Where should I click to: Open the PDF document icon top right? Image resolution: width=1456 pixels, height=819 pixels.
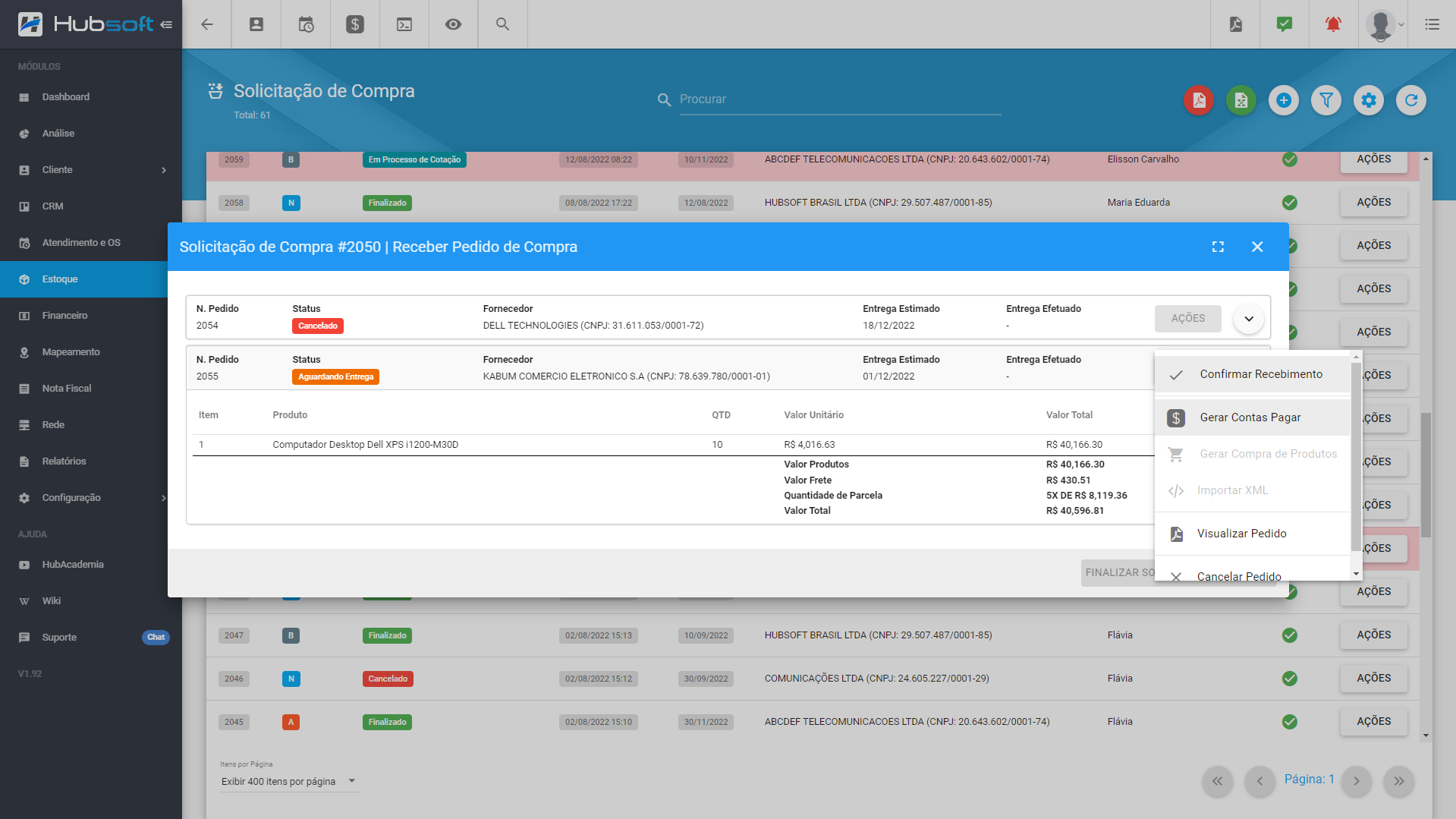click(1236, 24)
